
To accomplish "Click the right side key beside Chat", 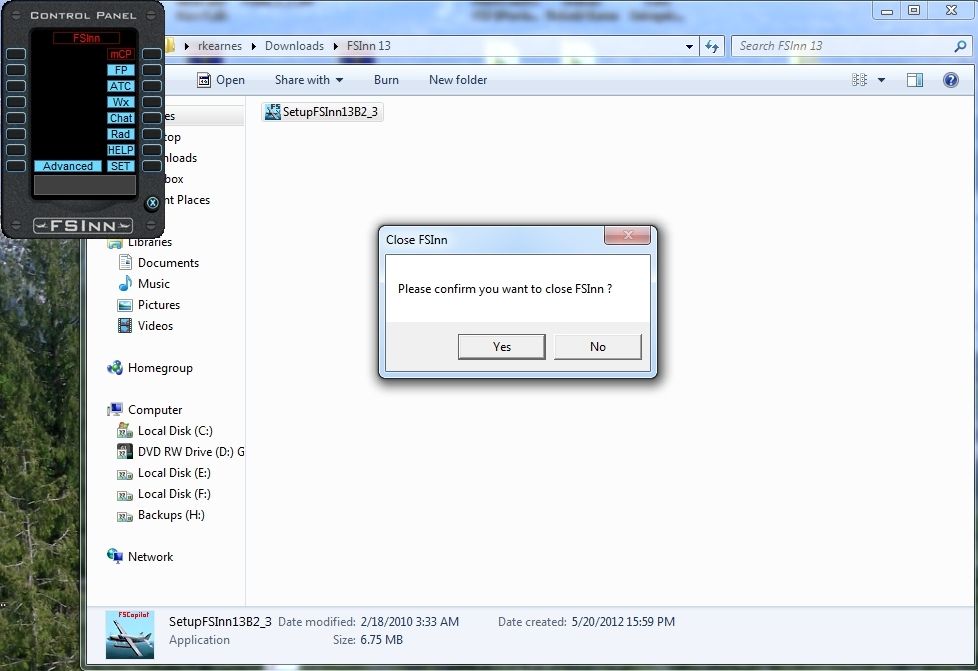I will (x=152, y=118).
